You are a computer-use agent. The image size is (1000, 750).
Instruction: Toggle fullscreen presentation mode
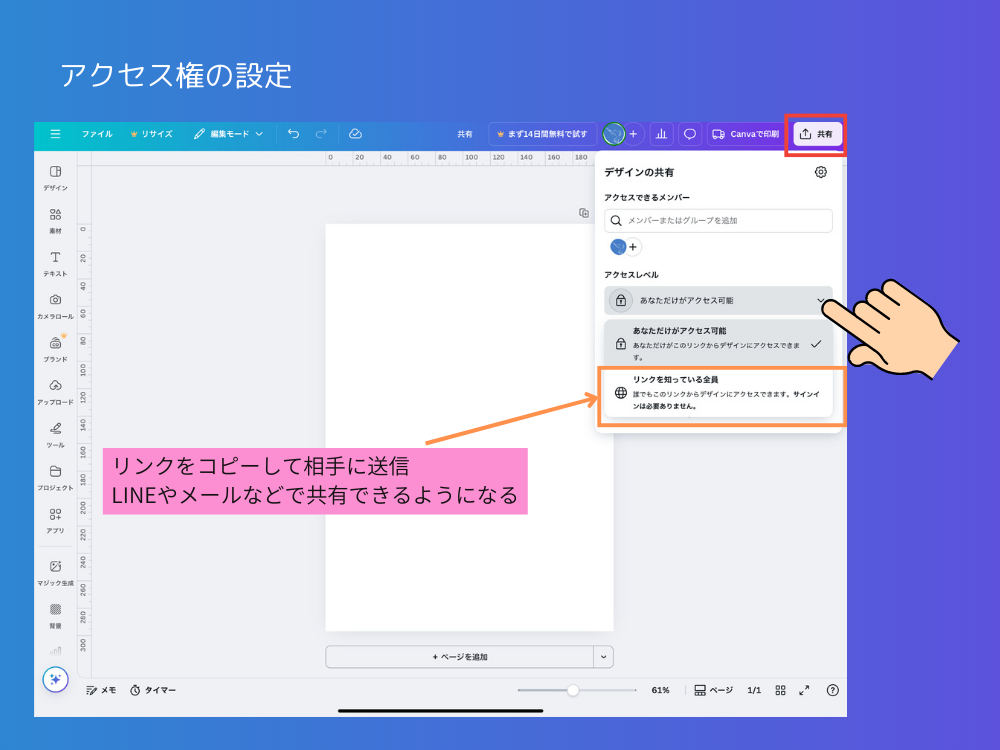[x=804, y=690]
